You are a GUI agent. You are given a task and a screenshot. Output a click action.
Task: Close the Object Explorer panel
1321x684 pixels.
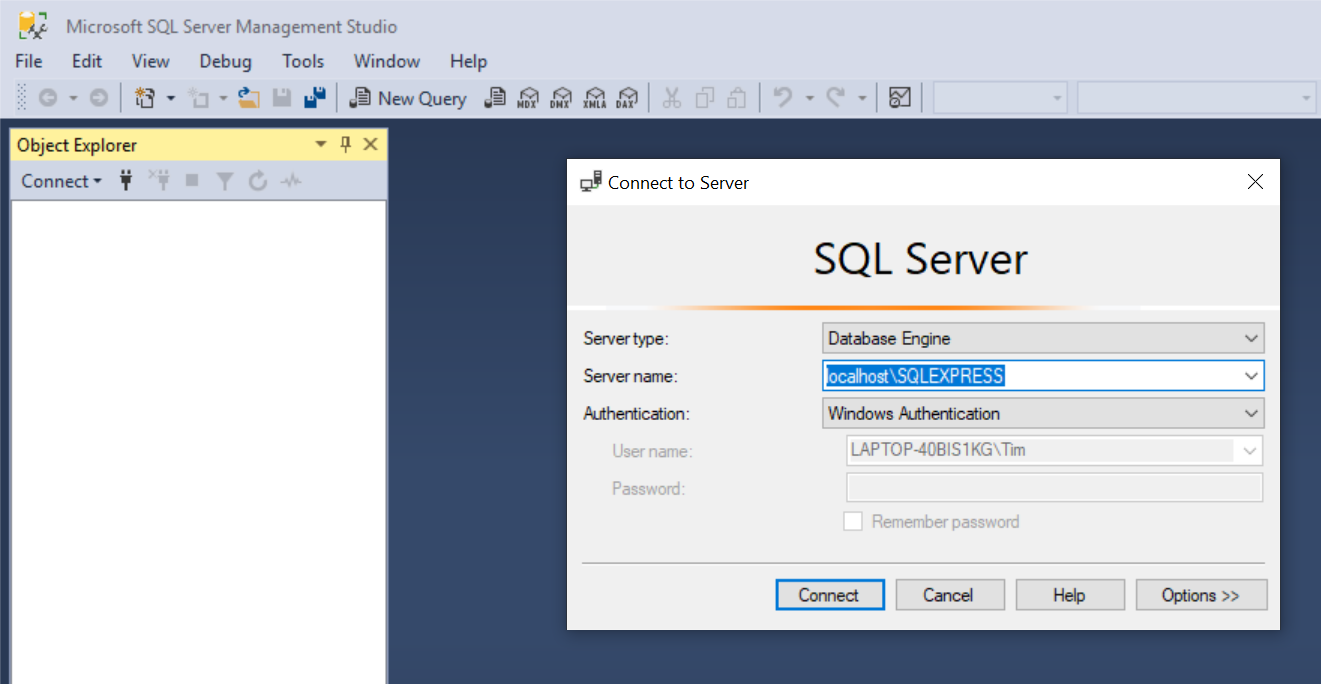tap(370, 144)
